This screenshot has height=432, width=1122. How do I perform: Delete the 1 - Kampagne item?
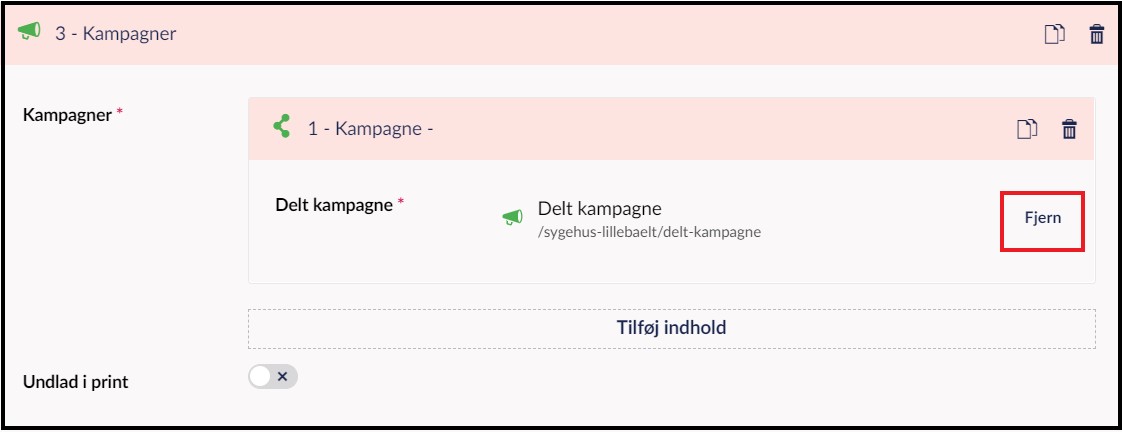[1069, 129]
